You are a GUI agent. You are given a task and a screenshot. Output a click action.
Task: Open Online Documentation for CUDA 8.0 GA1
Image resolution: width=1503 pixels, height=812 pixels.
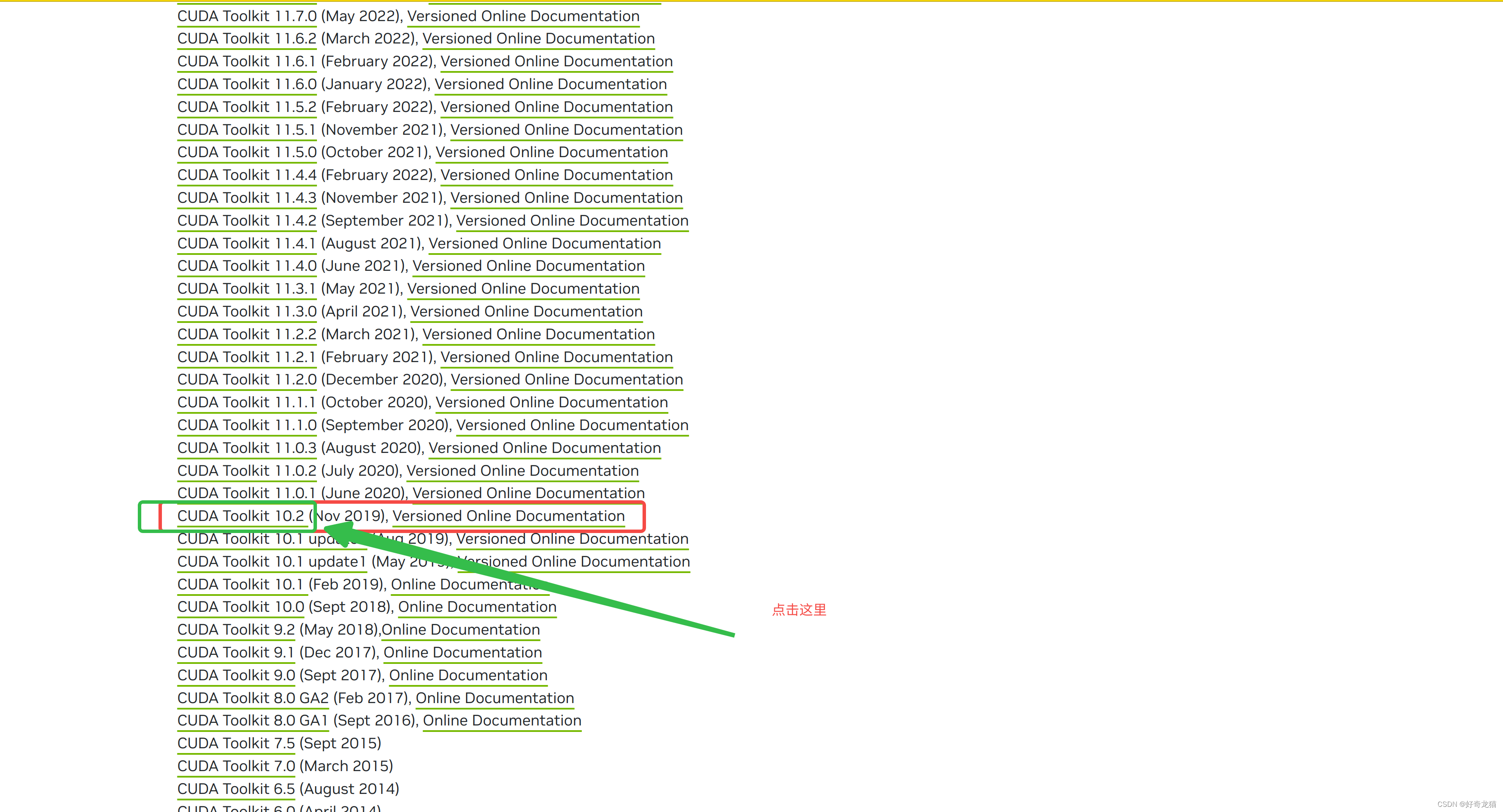502,722
